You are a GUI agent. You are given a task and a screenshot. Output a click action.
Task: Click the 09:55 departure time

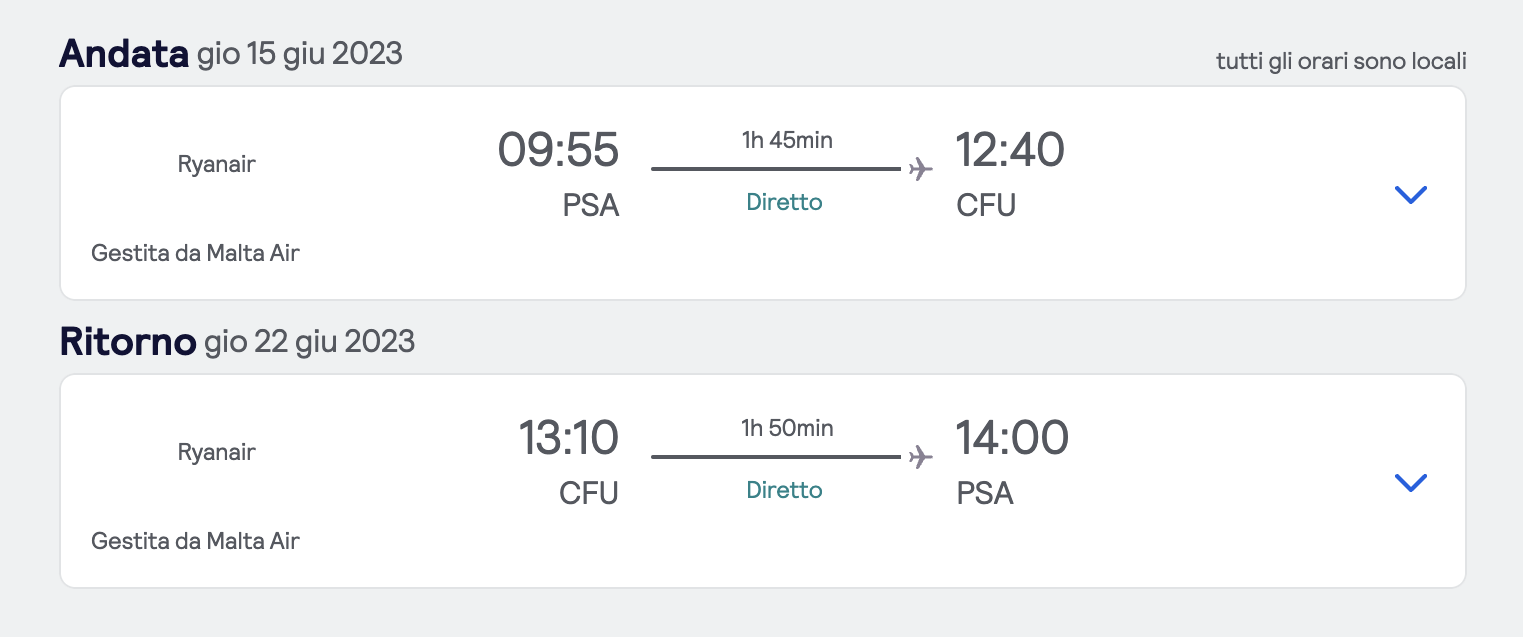tap(558, 151)
